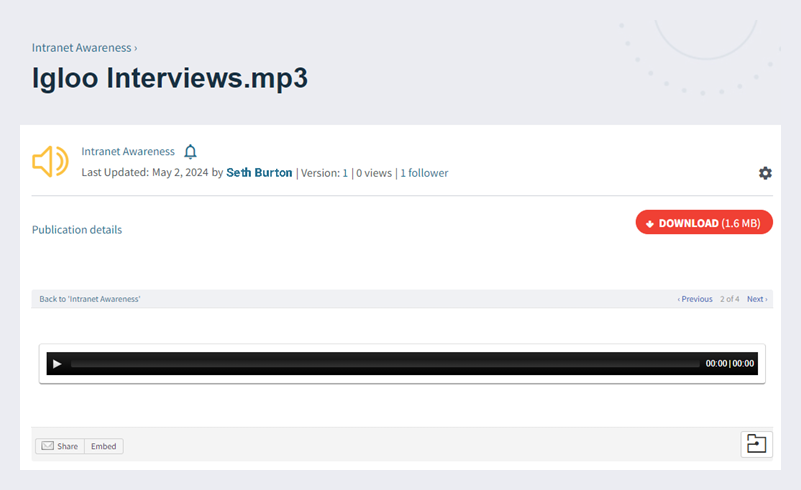Viewport: 801px width, 490px height.
Task: Click the Igloo Interviews.mp3 title
Action: point(170,78)
